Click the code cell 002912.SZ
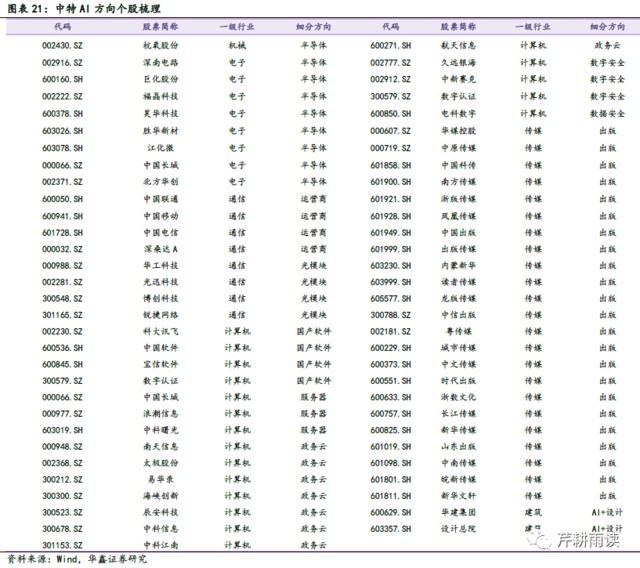640x568 pixels. 391,79
